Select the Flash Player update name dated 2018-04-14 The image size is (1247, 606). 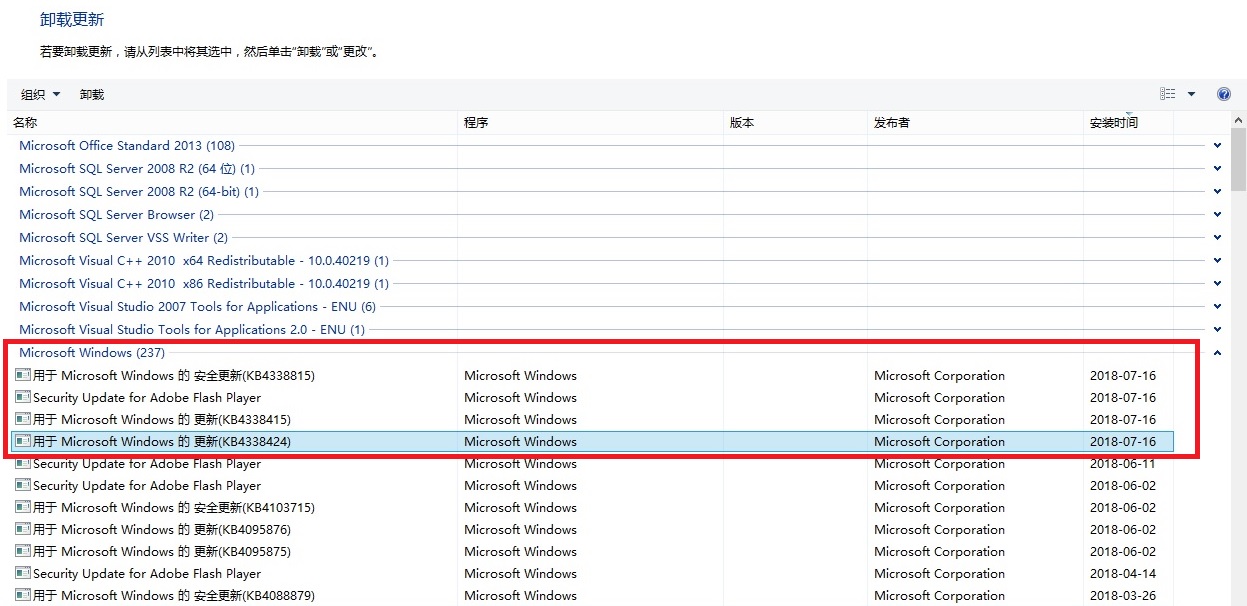(x=147, y=574)
